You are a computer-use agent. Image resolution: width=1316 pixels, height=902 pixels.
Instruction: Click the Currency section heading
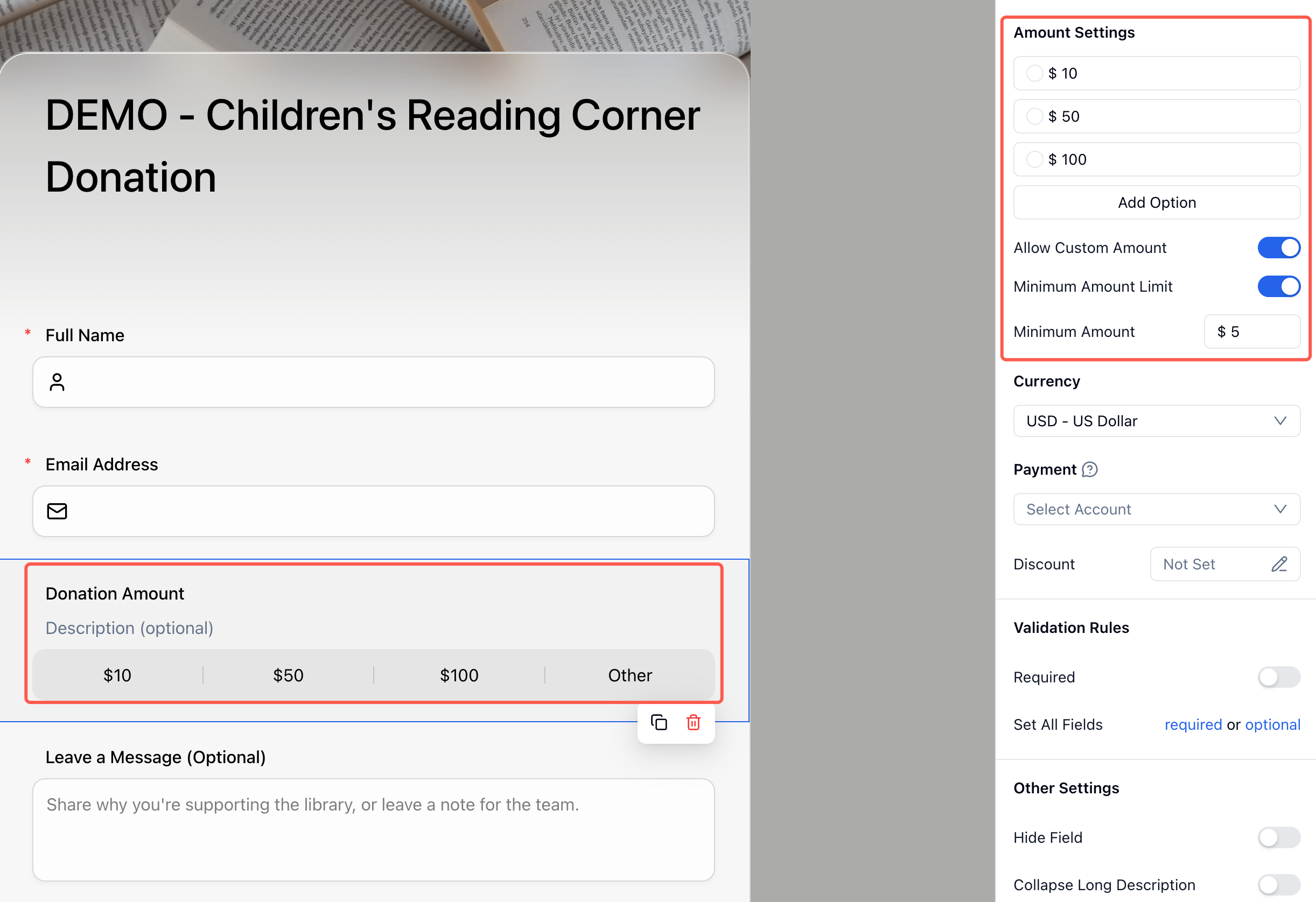click(x=1046, y=382)
